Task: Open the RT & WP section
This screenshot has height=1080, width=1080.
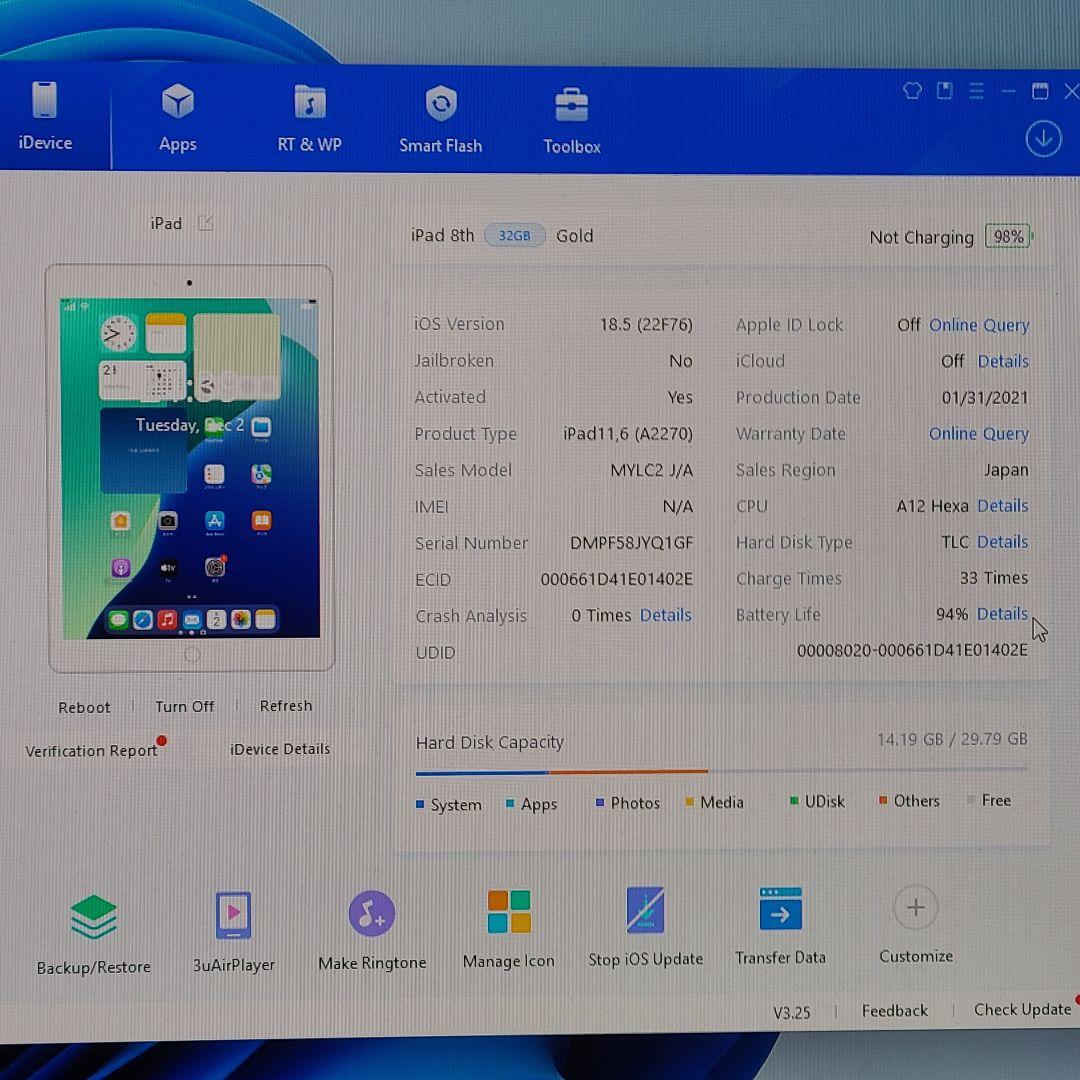Action: 309,118
